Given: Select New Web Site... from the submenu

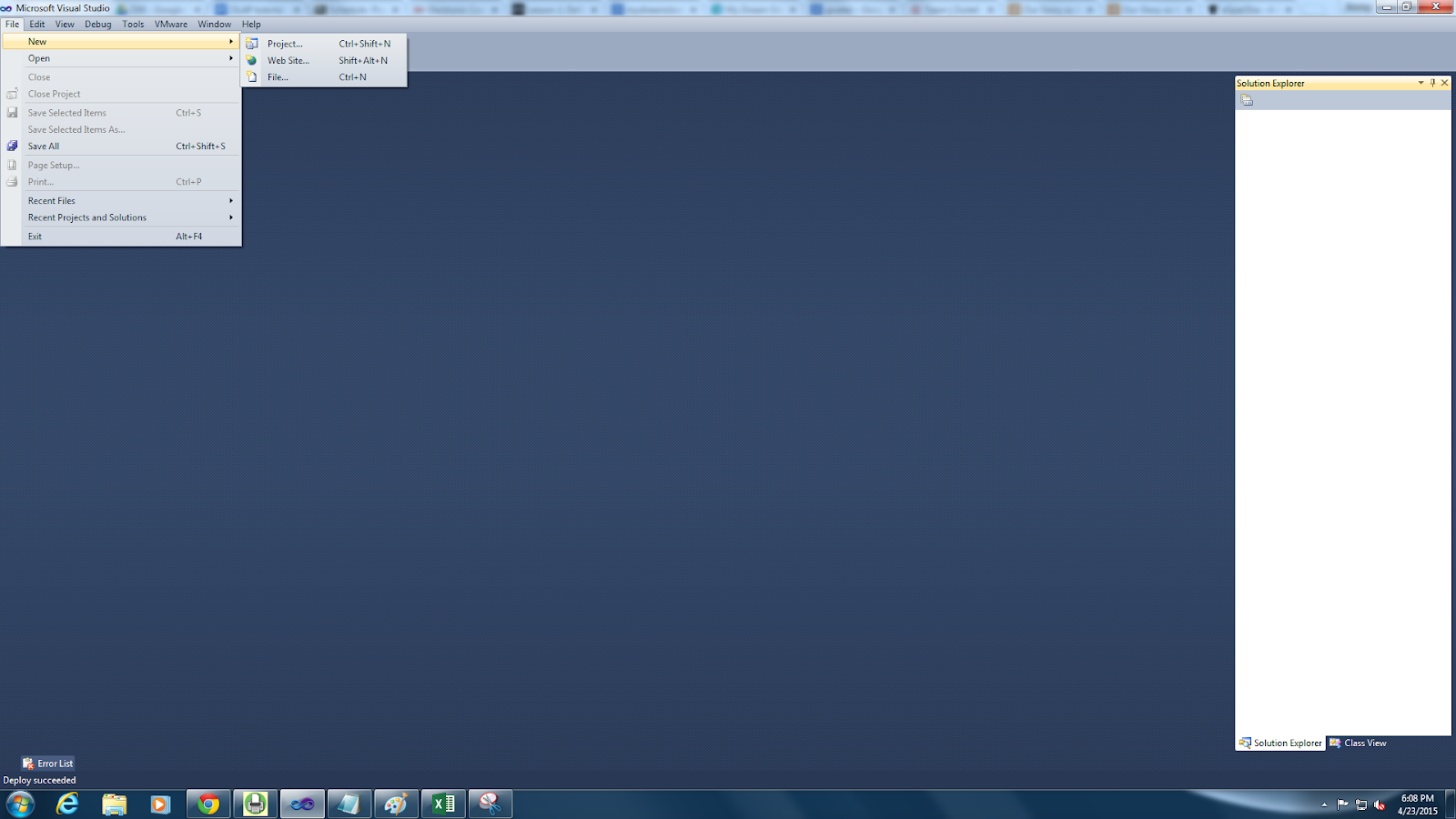Looking at the screenshot, I should click(324, 61).
